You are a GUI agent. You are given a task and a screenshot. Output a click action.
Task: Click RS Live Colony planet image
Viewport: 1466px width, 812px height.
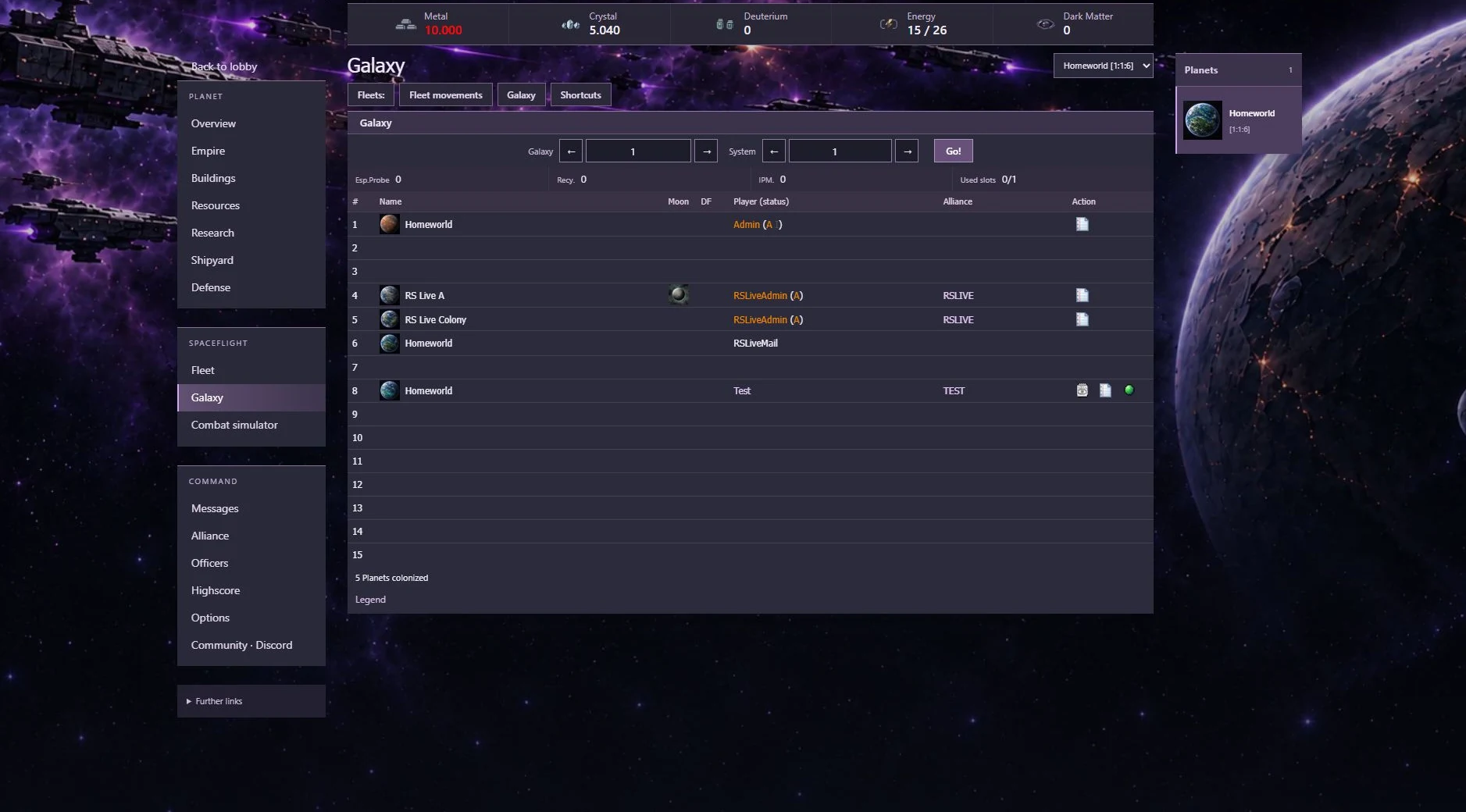[x=389, y=319]
